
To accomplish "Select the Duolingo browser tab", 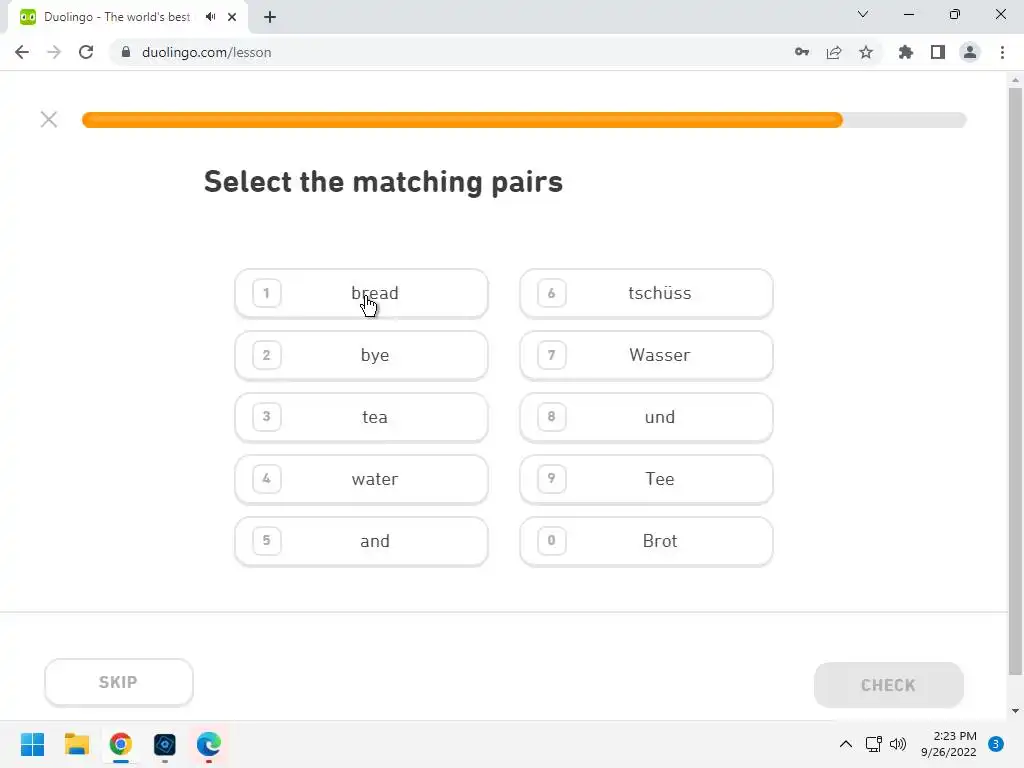I will click(x=110, y=17).
